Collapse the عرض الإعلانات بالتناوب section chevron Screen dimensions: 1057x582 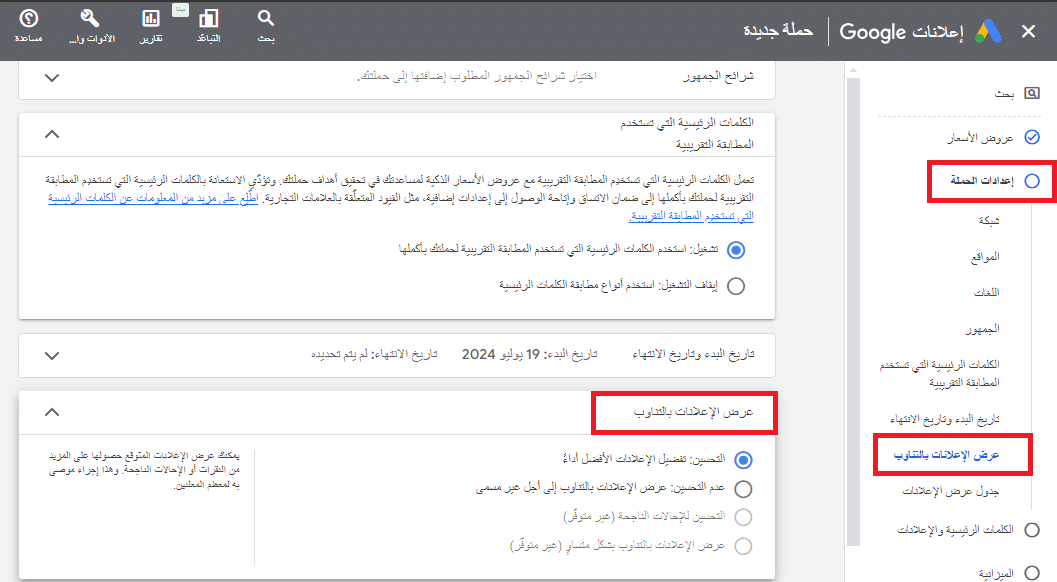(52, 411)
